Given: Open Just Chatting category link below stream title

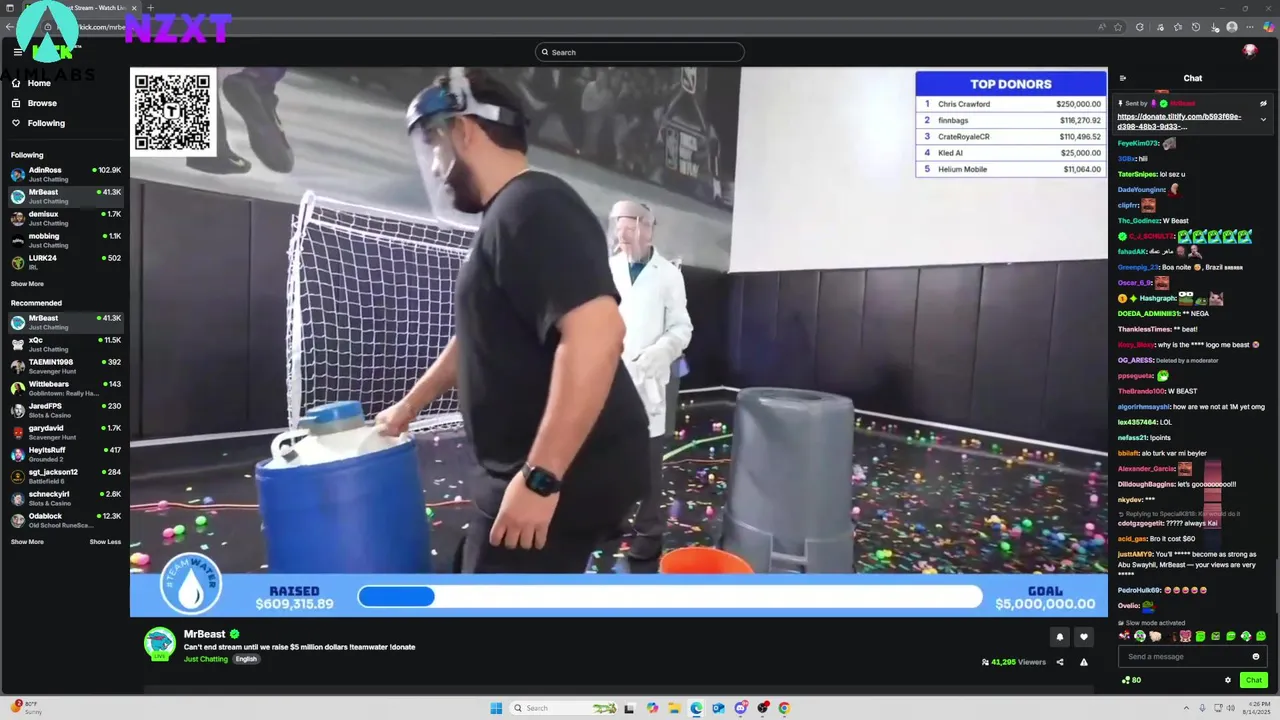Looking at the screenshot, I should 206,659.
